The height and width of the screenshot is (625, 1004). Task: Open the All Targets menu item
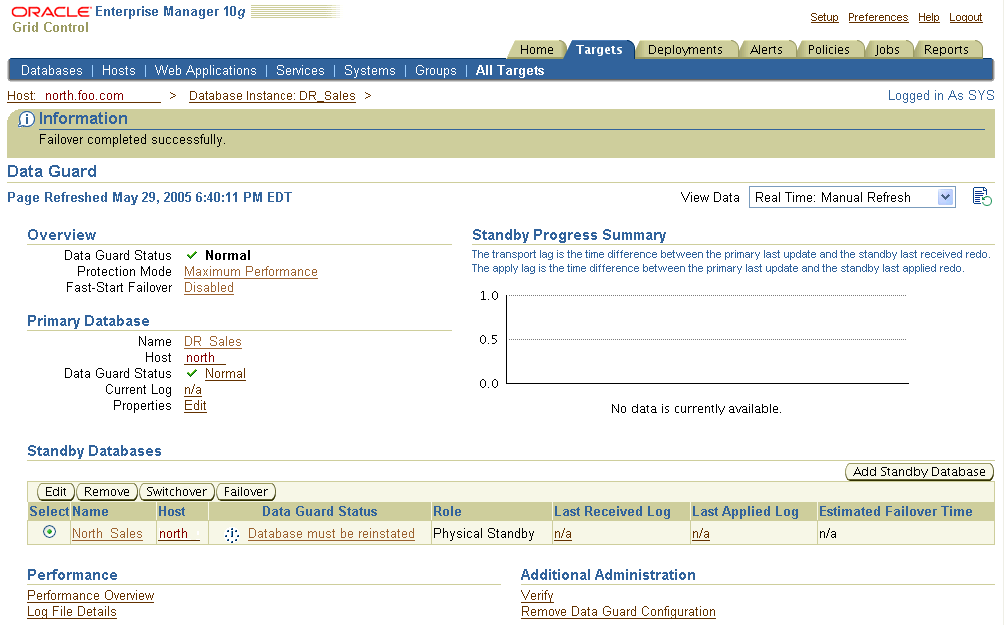[510, 70]
